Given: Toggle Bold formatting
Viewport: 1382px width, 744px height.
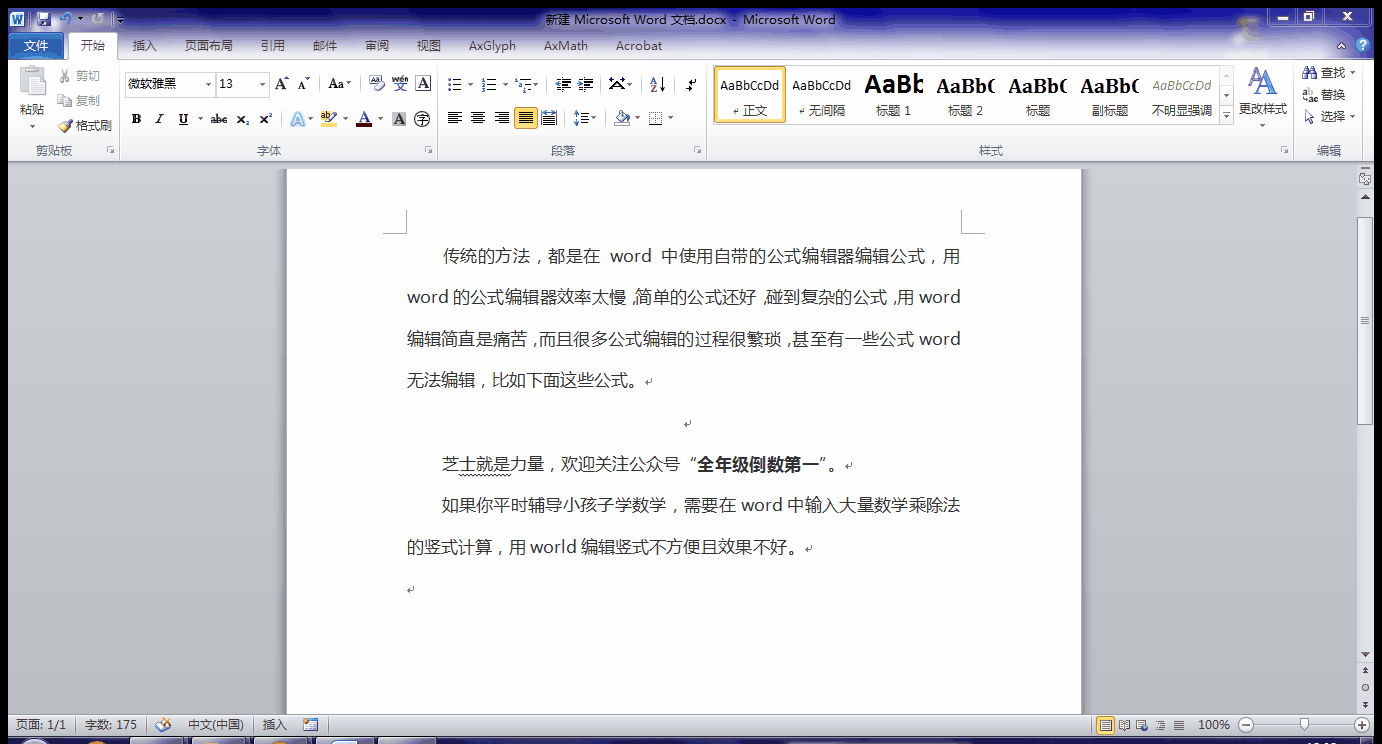Looking at the screenshot, I should coord(136,119).
